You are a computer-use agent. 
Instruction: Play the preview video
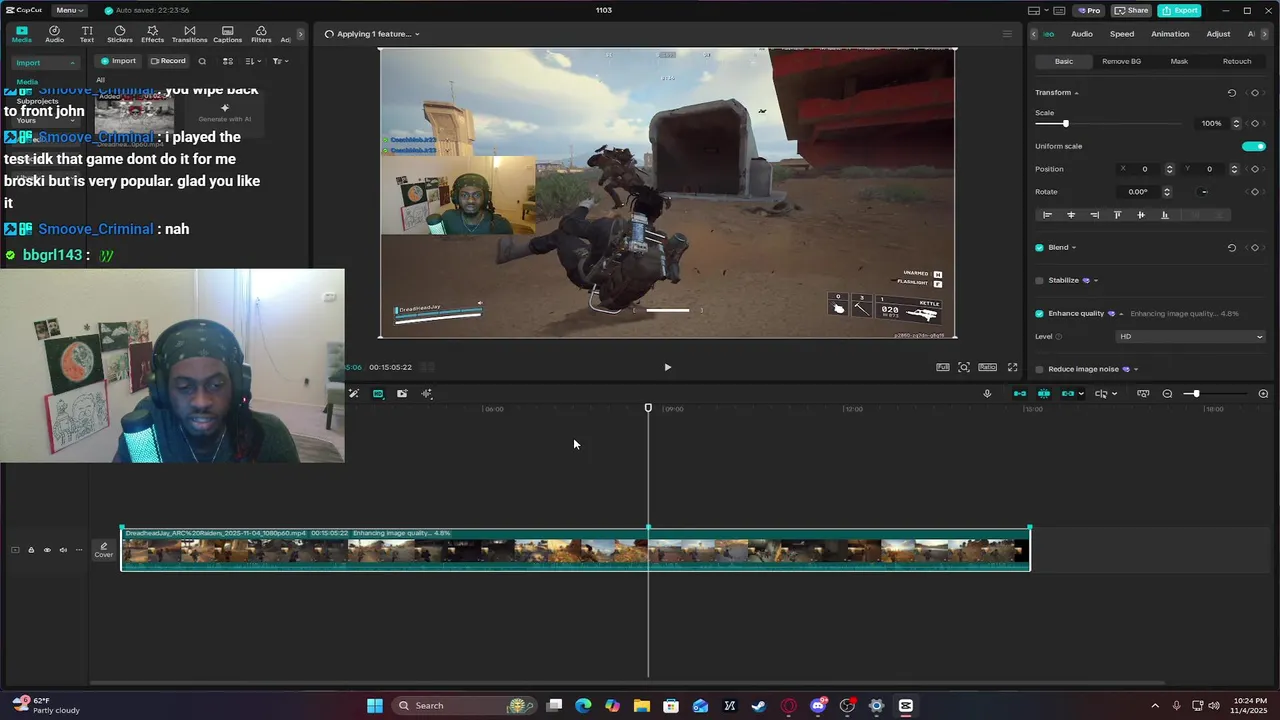click(x=668, y=367)
